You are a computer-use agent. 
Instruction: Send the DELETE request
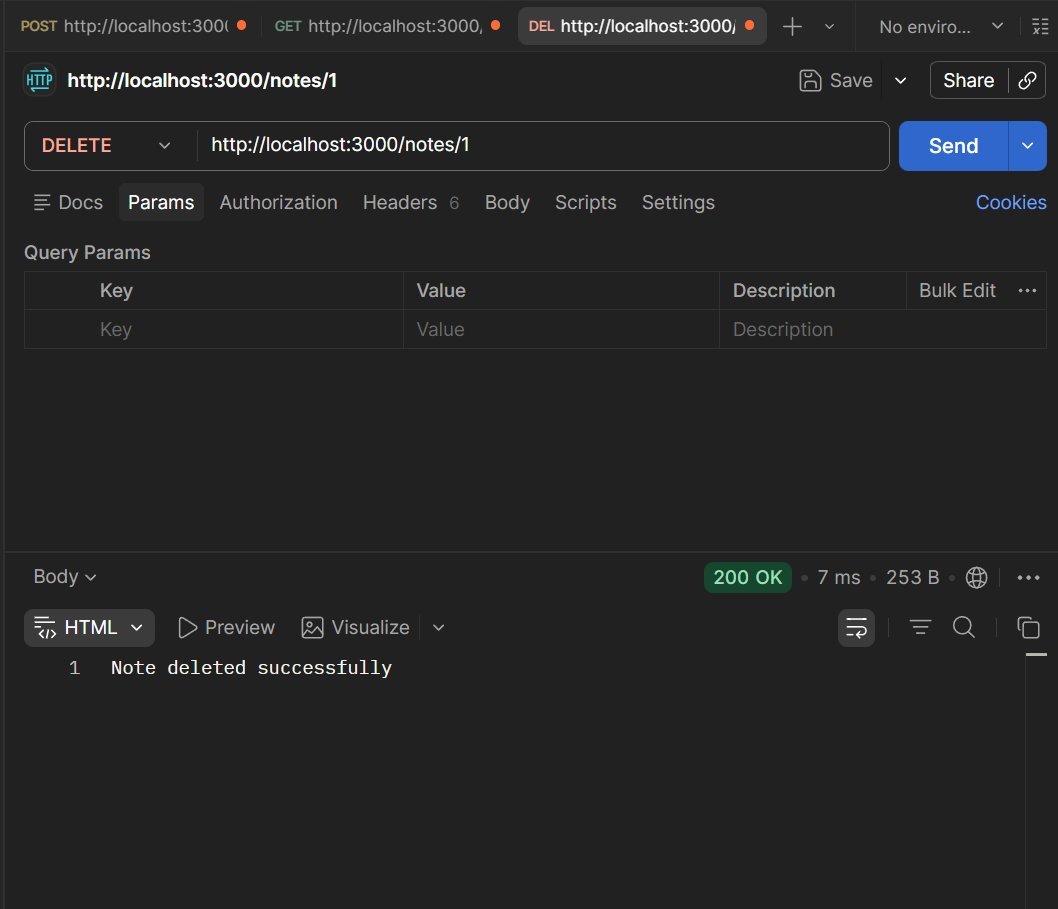[953, 146]
